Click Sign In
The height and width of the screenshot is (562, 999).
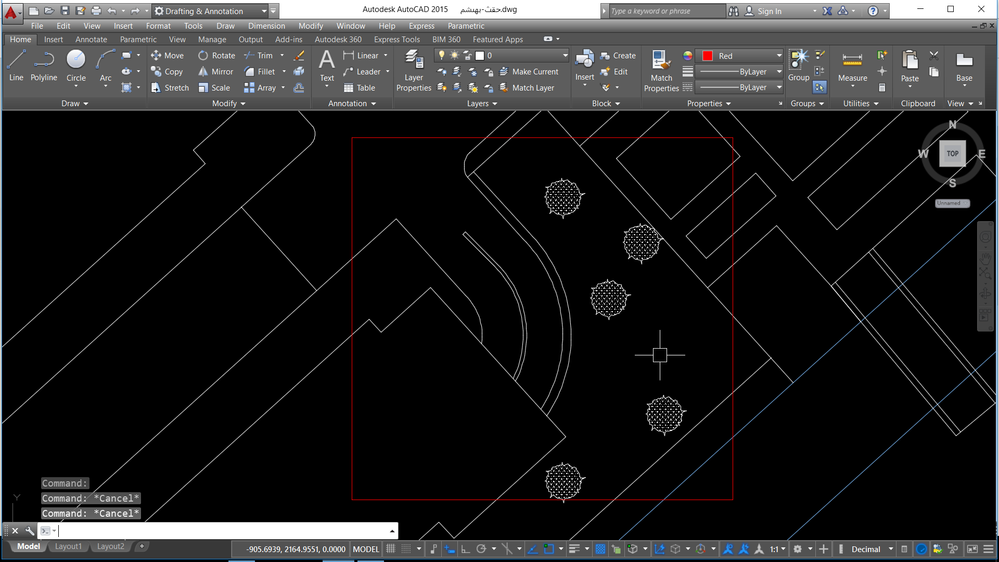763,11
